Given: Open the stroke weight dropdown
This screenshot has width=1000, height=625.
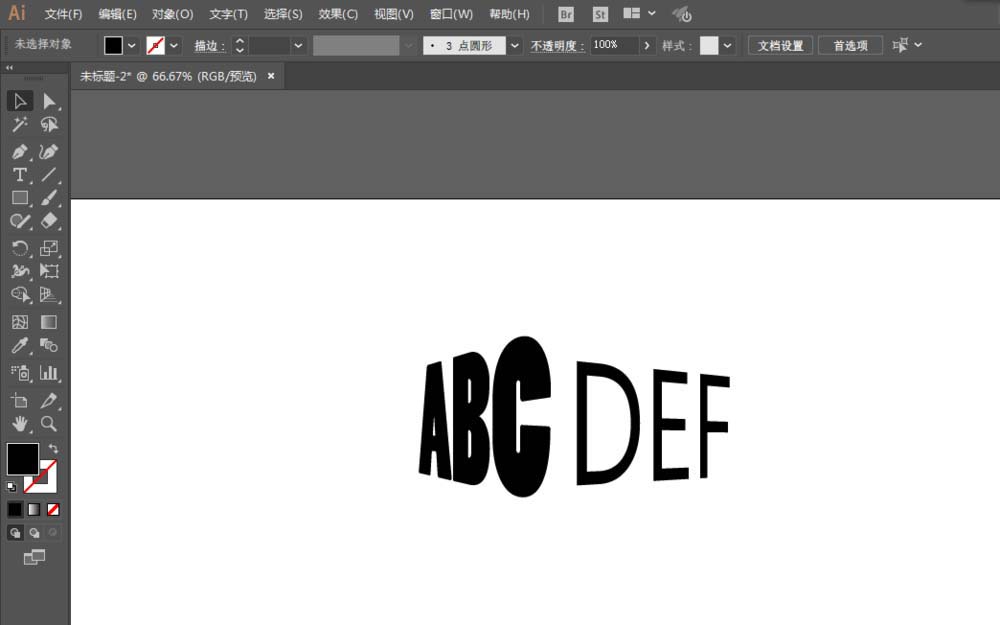Looking at the screenshot, I should point(298,45).
